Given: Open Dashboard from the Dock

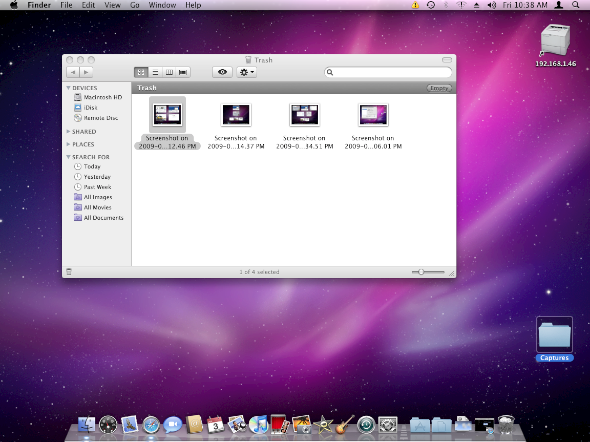Looking at the screenshot, I should pos(108,425).
